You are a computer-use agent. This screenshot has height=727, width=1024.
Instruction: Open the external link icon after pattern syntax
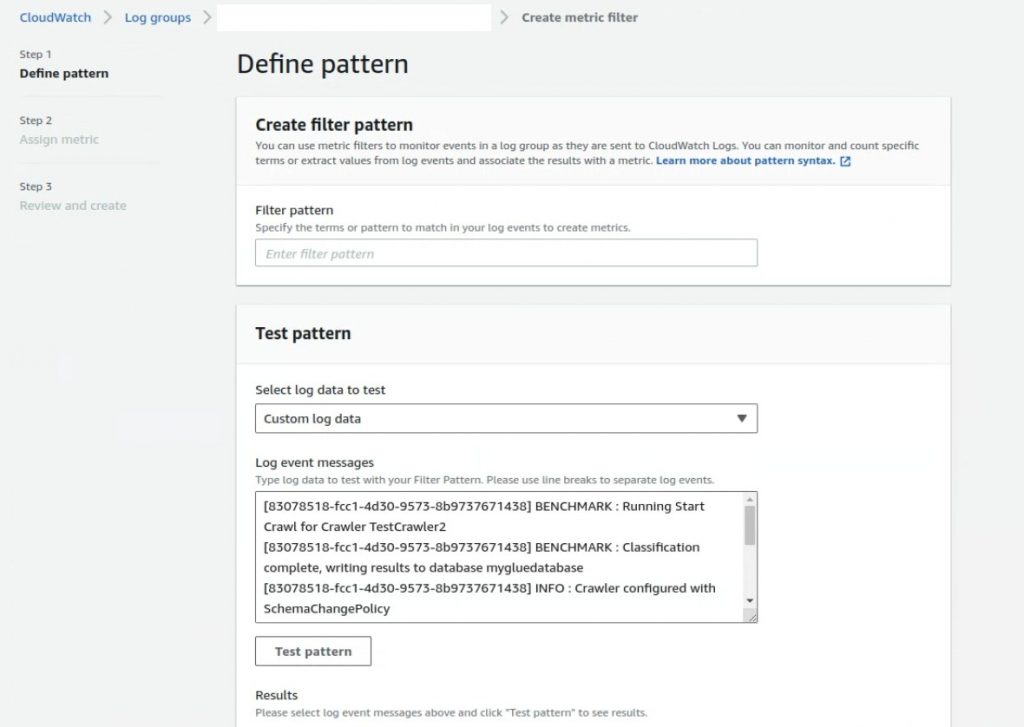tap(845, 161)
